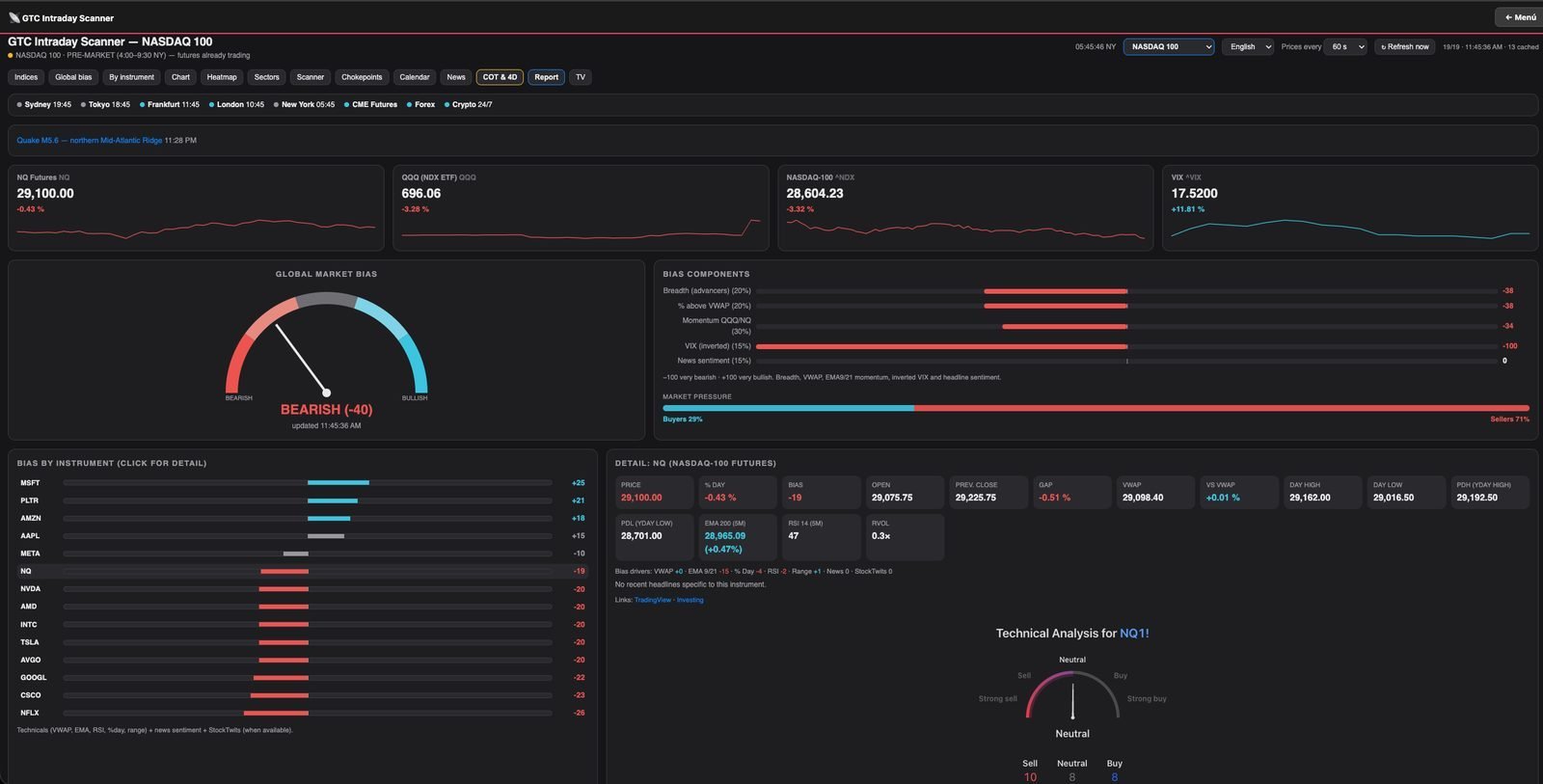
Task: Select the COT & 4D tab
Action: (500, 77)
